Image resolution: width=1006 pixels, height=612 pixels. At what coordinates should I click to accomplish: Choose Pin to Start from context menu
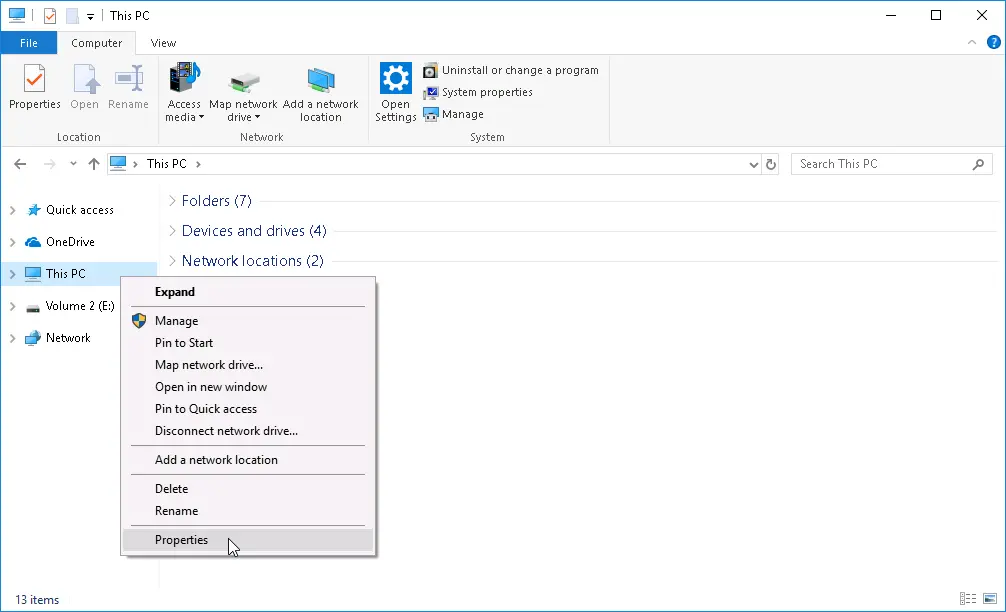coord(183,342)
